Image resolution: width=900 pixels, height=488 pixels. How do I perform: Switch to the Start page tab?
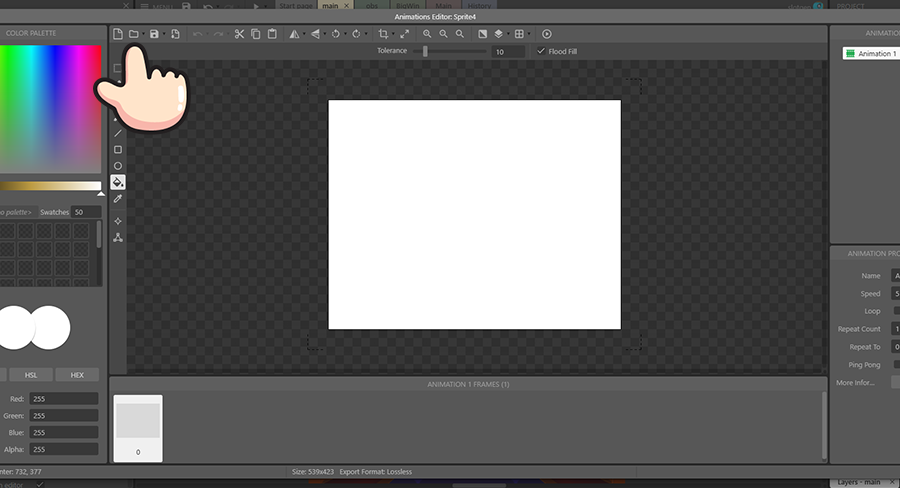[296, 5]
